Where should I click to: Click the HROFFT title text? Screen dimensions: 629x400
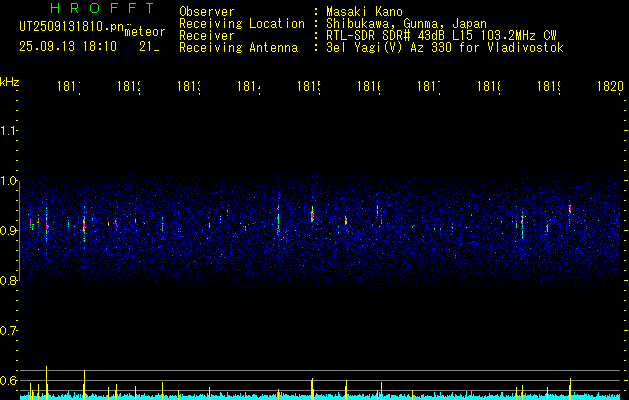click(103, 8)
